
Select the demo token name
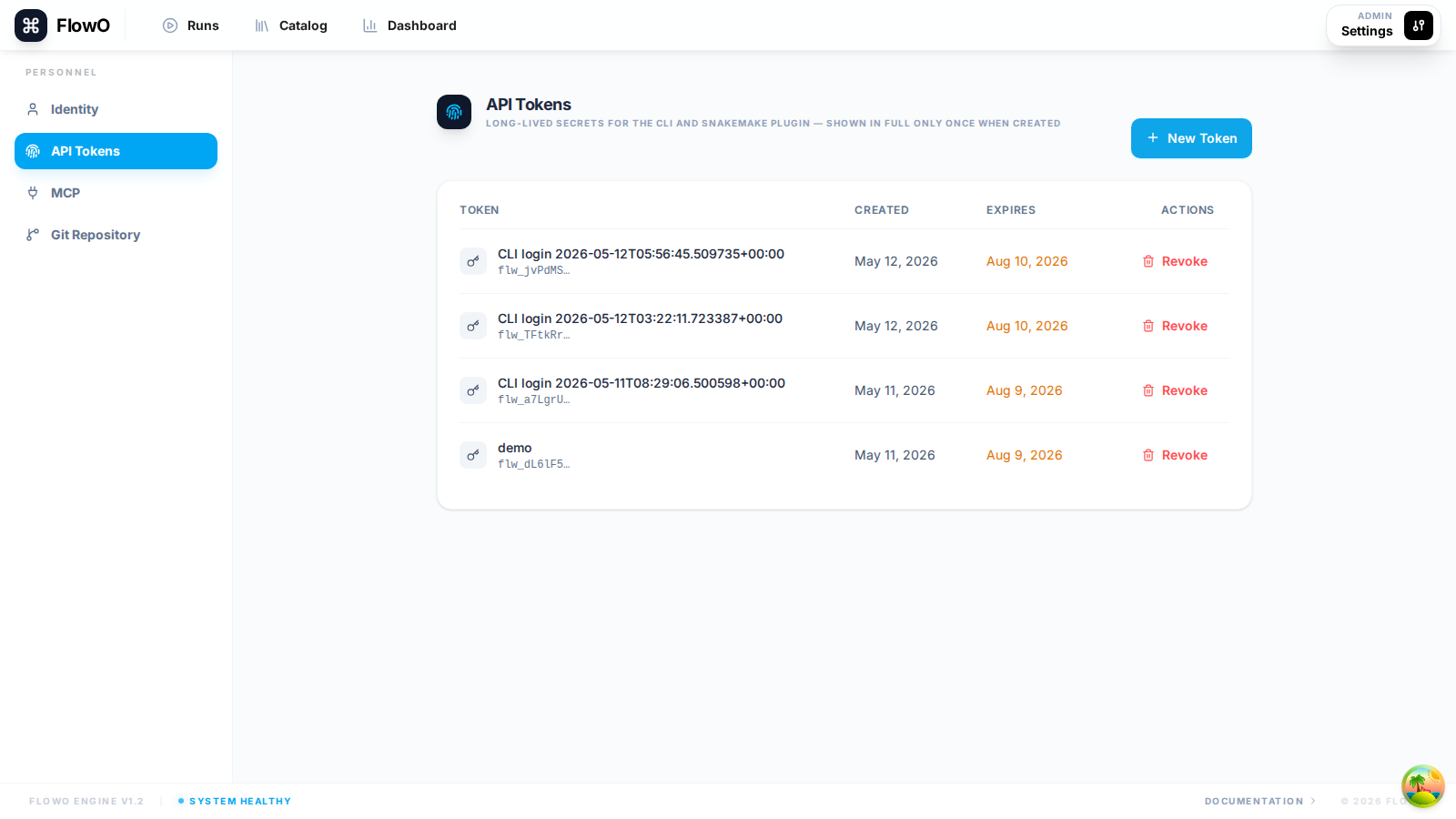click(515, 448)
